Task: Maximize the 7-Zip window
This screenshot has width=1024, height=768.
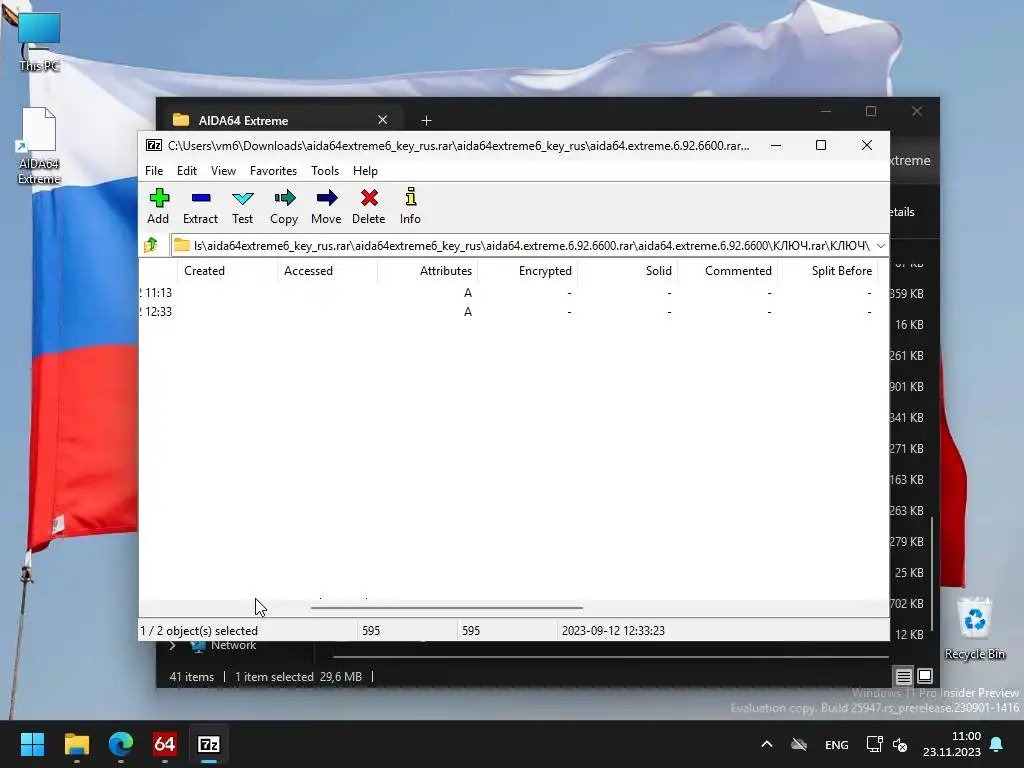Action: click(x=821, y=145)
